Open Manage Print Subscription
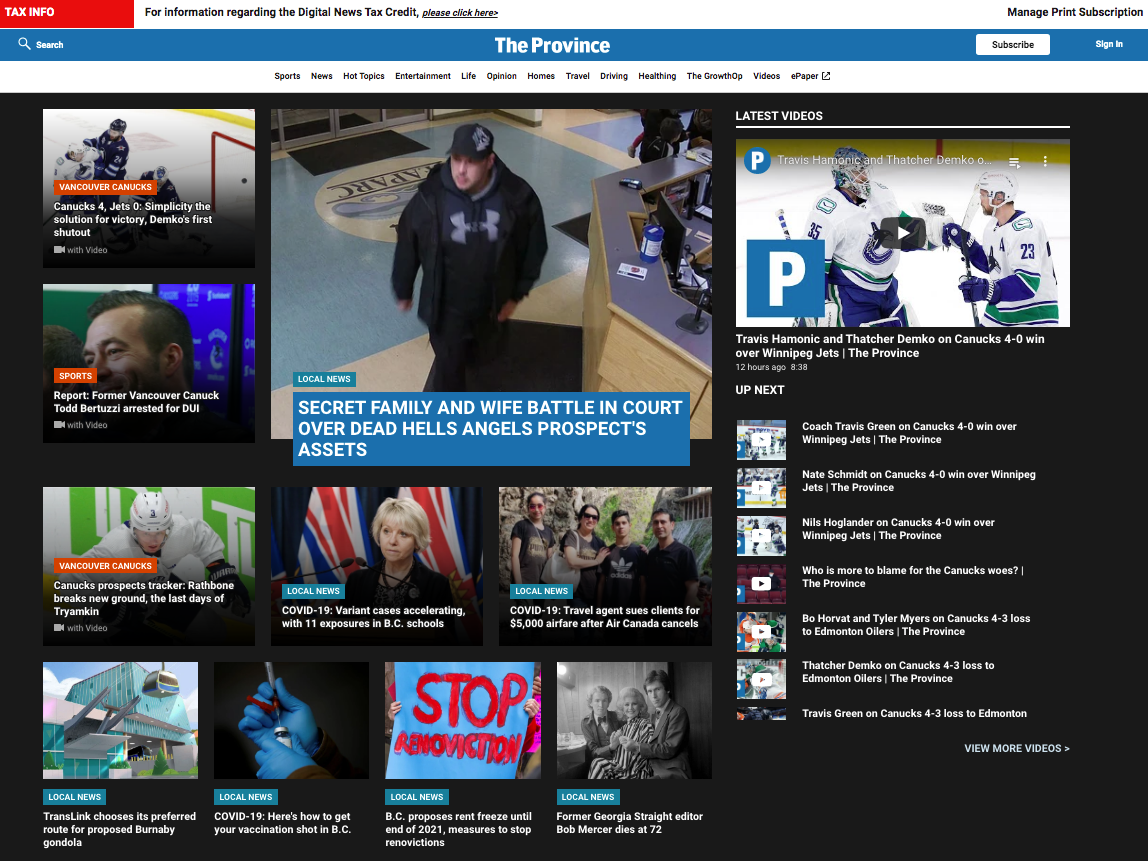1148x861 pixels. click(x=1074, y=12)
